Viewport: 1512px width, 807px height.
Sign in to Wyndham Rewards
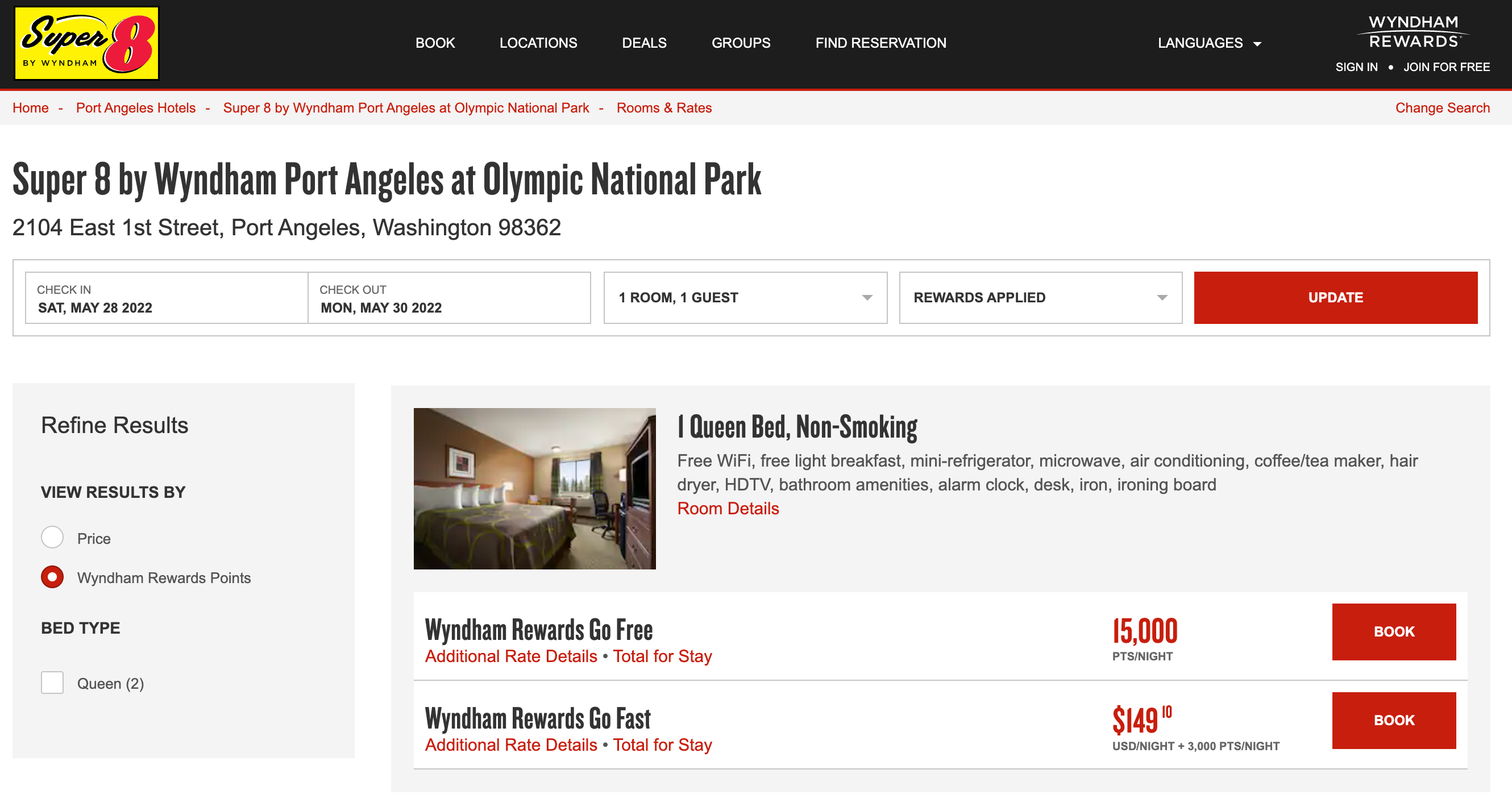pos(1356,67)
